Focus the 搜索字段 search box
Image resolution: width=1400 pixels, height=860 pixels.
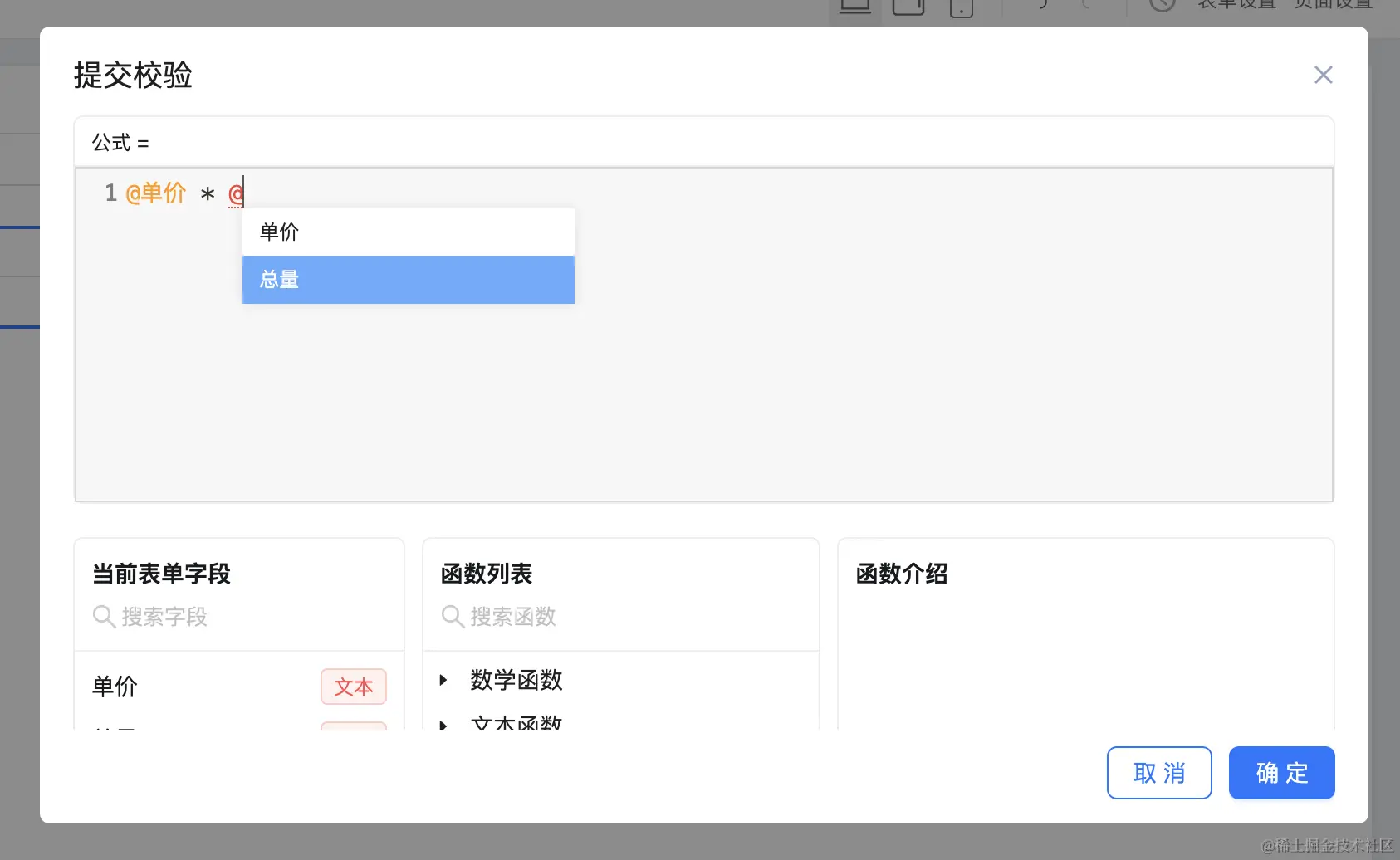tap(239, 617)
